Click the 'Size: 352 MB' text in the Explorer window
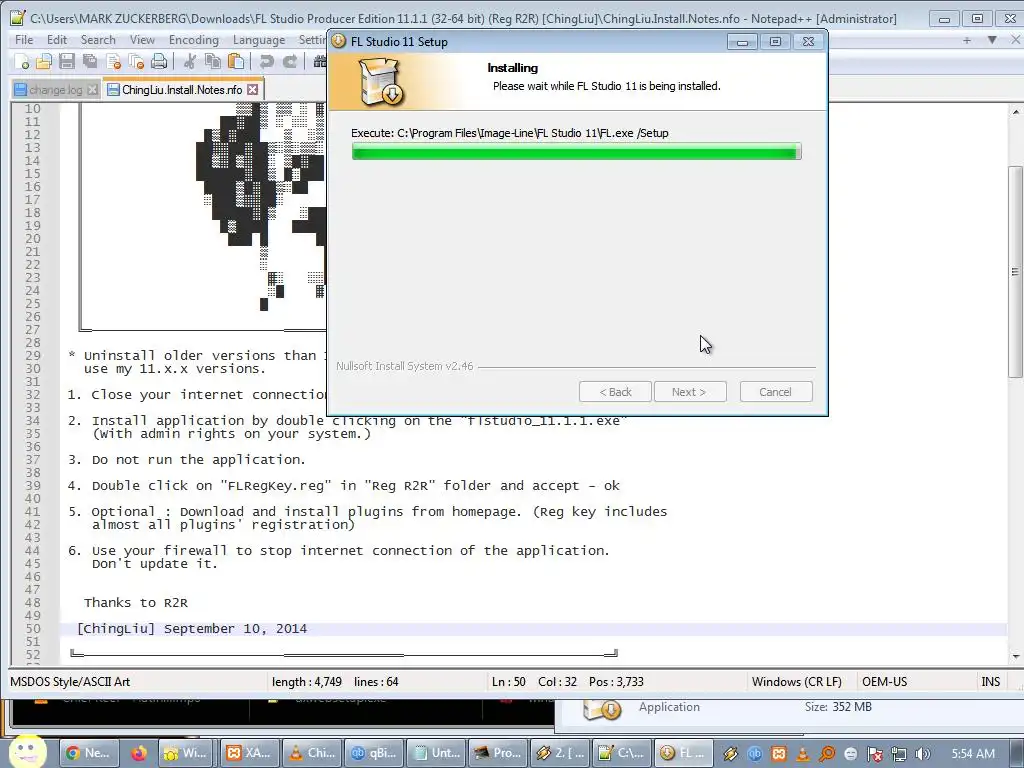Screen dimensions: 1024x768 (838, 707)
